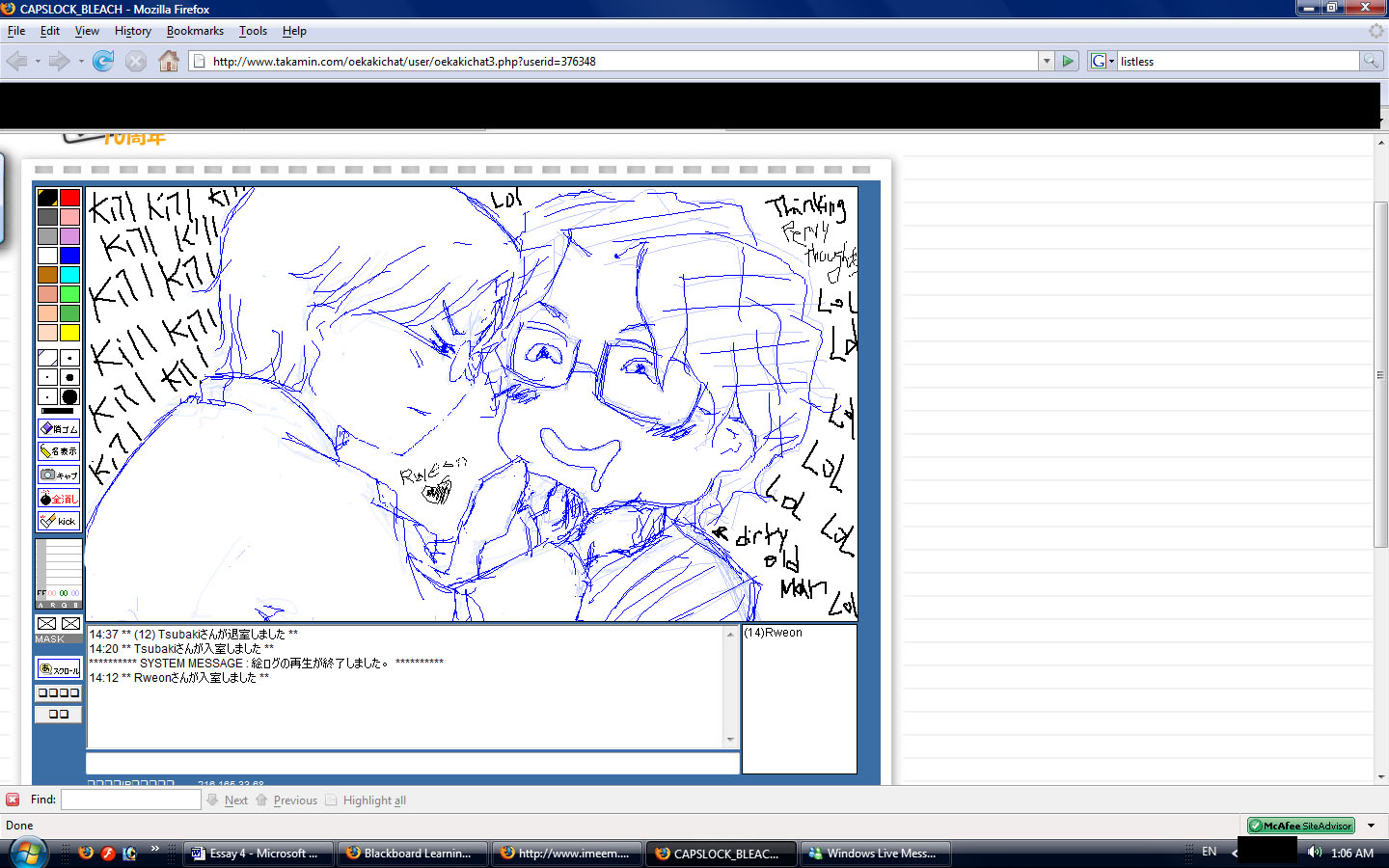The width and height of the screenshot is (1389, 868).
Task: Switch to Essay 4 Microsoft Word taskbar button
Action: (x=259, y=854)
